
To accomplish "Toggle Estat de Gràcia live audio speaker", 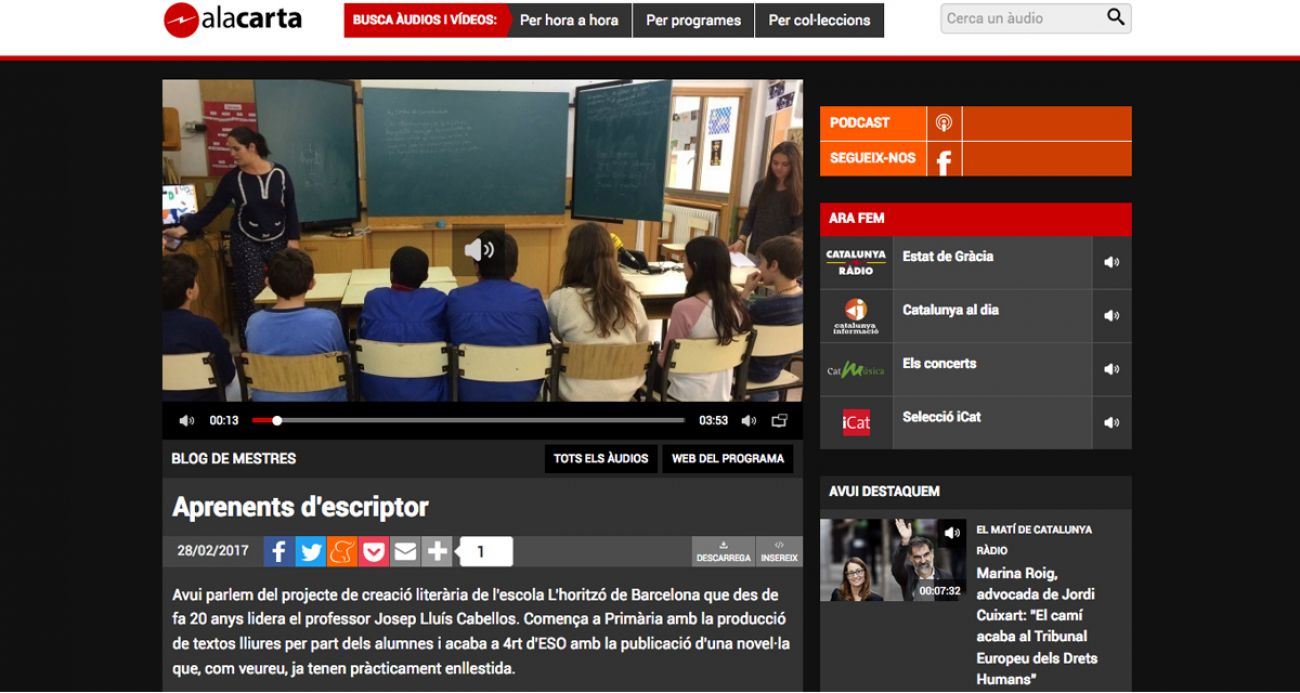I will (x=1111, y=262).
